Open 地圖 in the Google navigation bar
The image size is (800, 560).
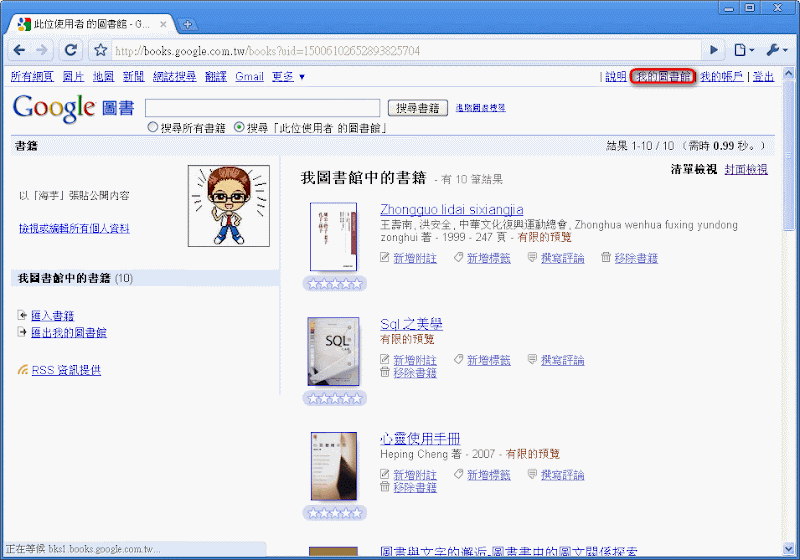tap(104, 77)
